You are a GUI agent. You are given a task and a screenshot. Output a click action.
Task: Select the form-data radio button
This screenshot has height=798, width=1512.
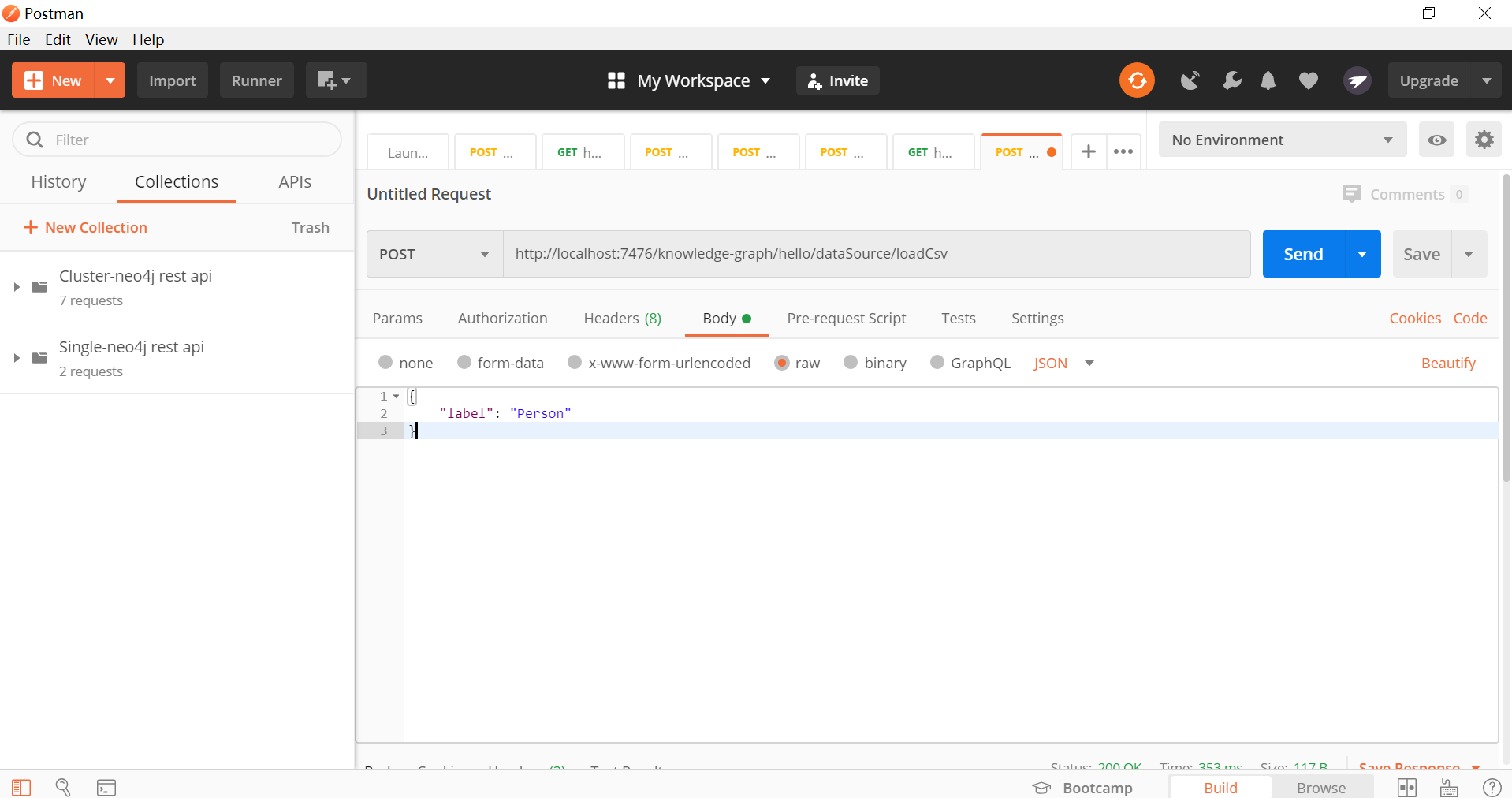click(464, 362)
